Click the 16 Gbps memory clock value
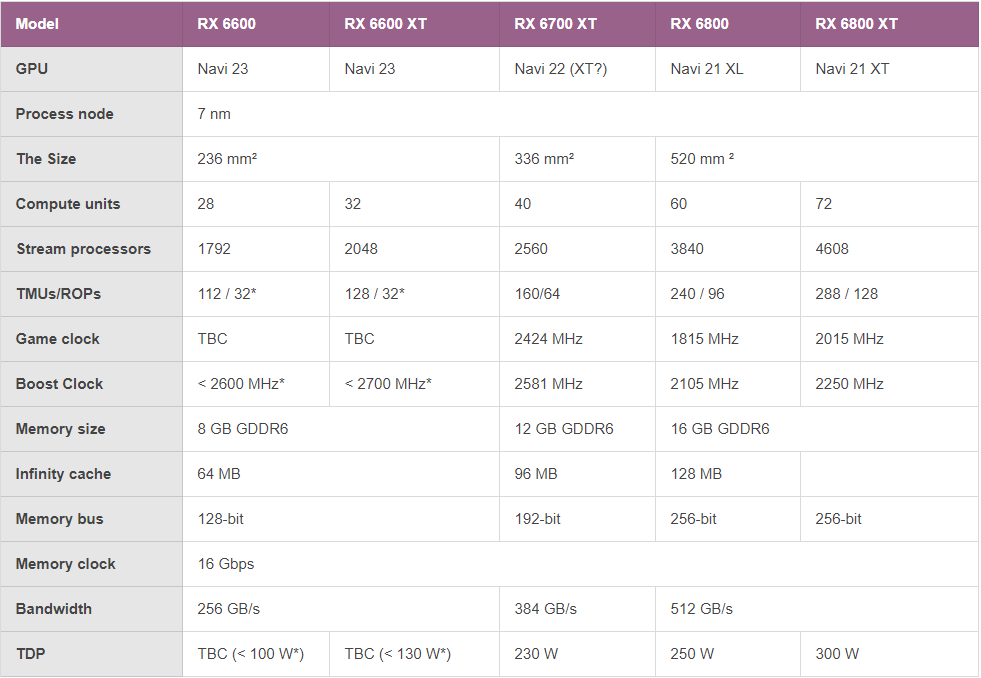This screenshot has height=678, width=981. [x=226, y=564]
